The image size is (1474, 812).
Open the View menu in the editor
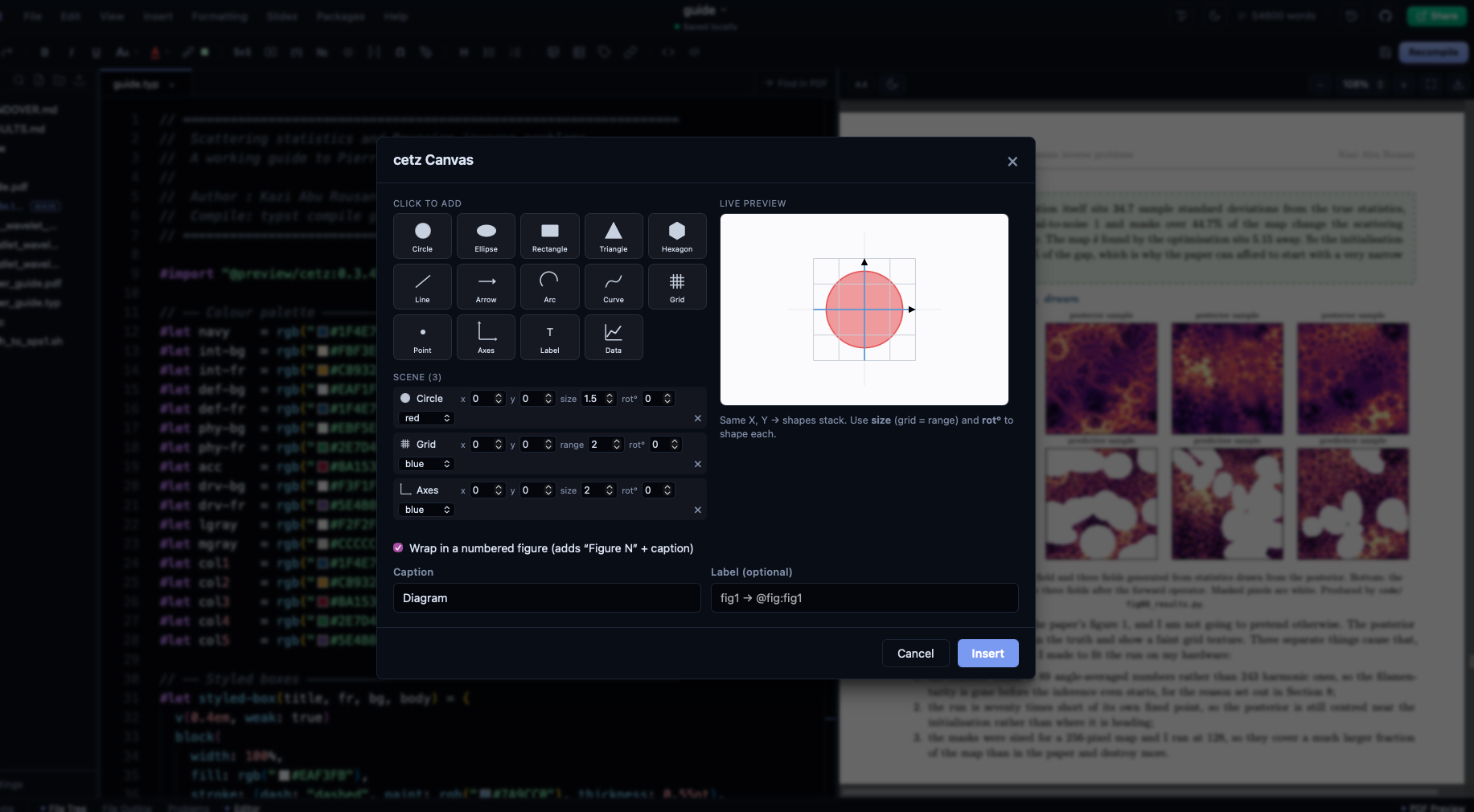112,16
